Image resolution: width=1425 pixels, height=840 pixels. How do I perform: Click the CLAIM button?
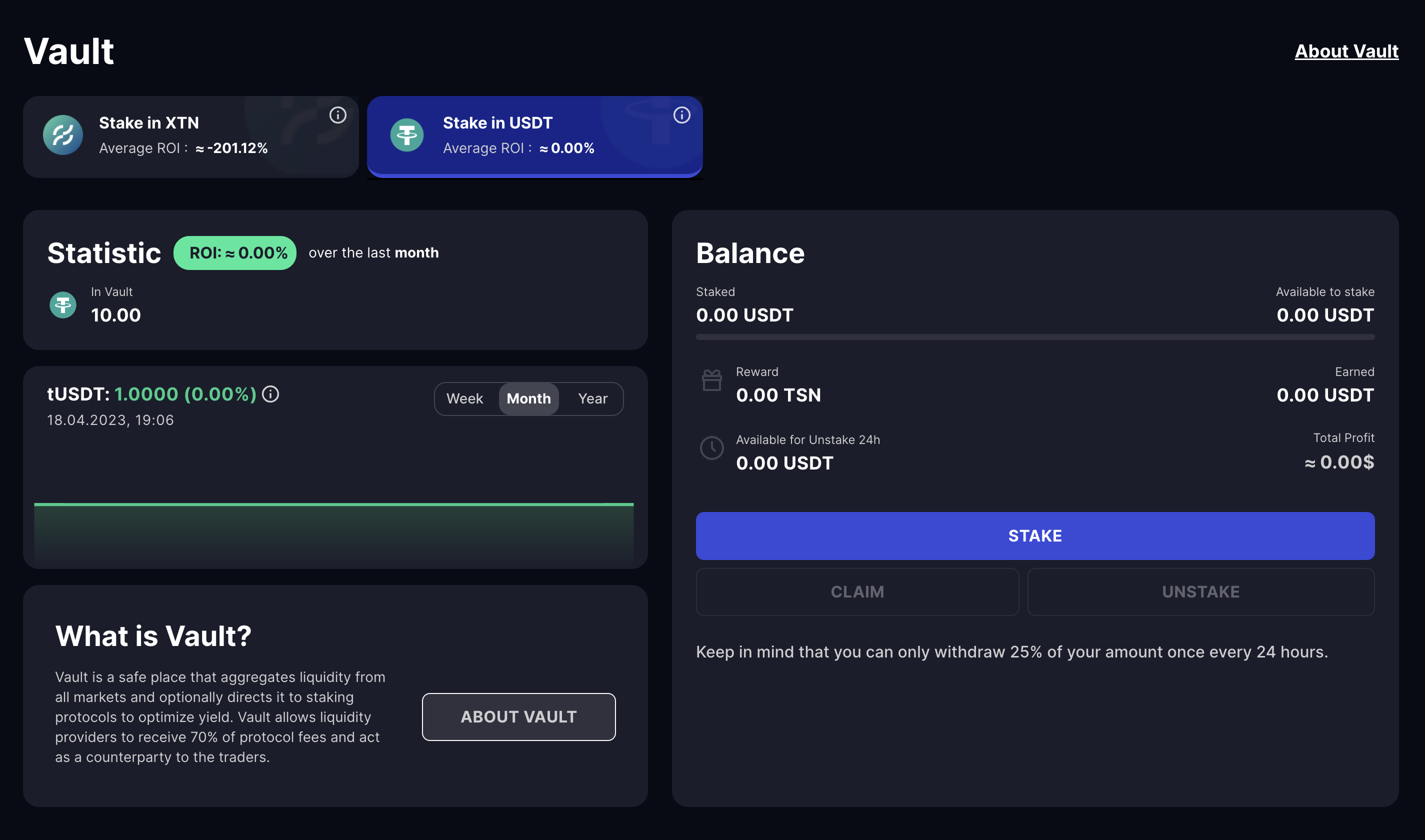(857, 592)
